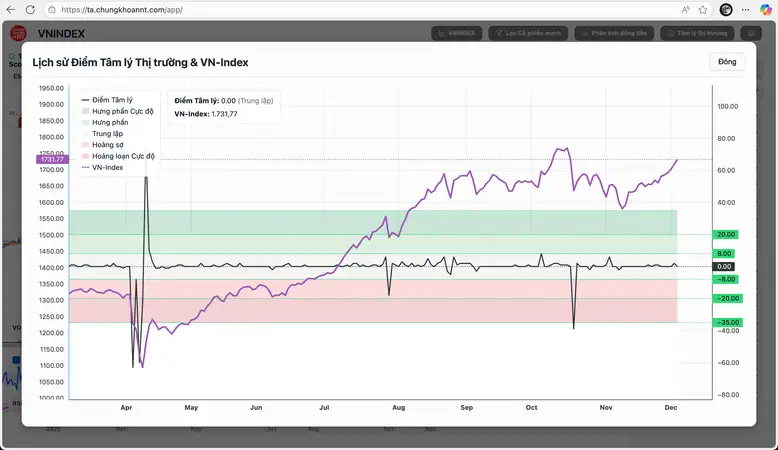
Task: Open the VNINDEX chart button in header
Action: [456, 33]
